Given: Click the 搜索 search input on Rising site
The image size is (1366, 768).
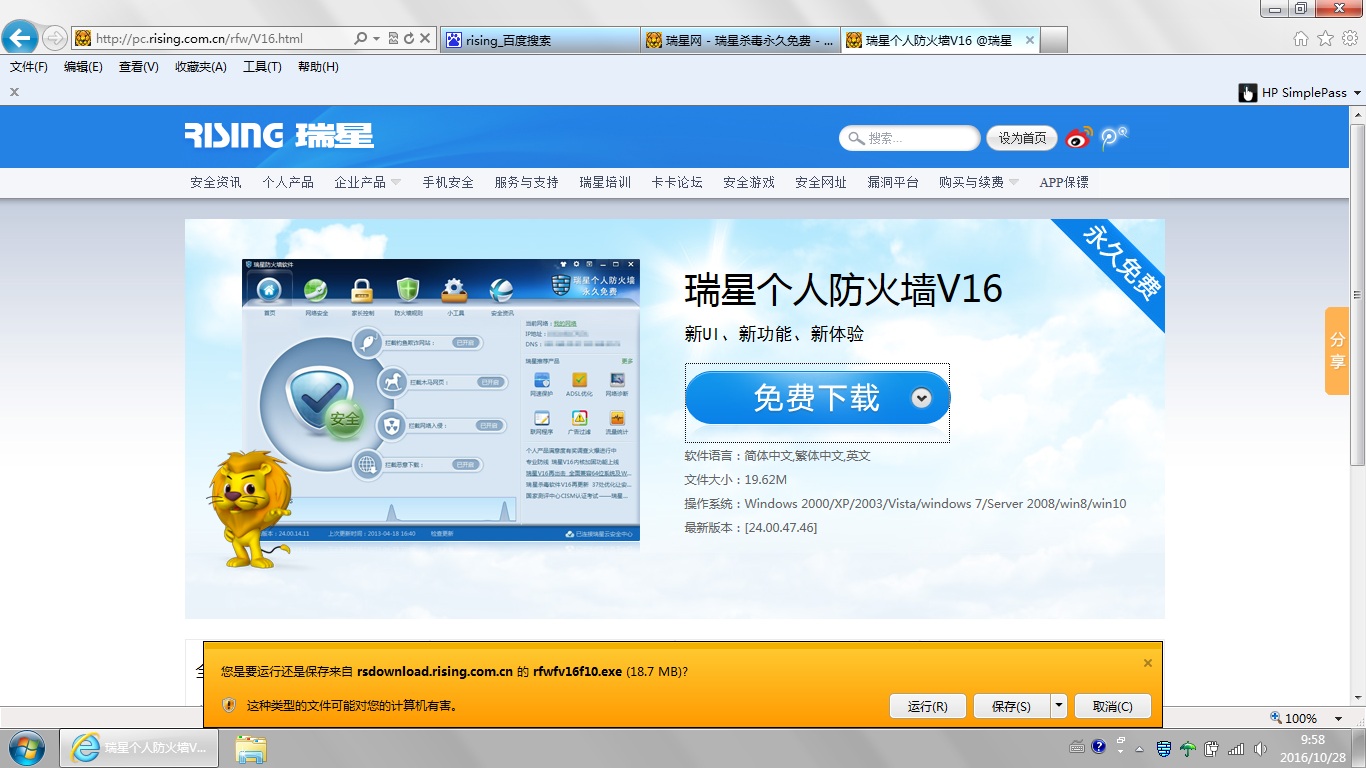Looking at the screenshot, I should (x=910, y=138).
